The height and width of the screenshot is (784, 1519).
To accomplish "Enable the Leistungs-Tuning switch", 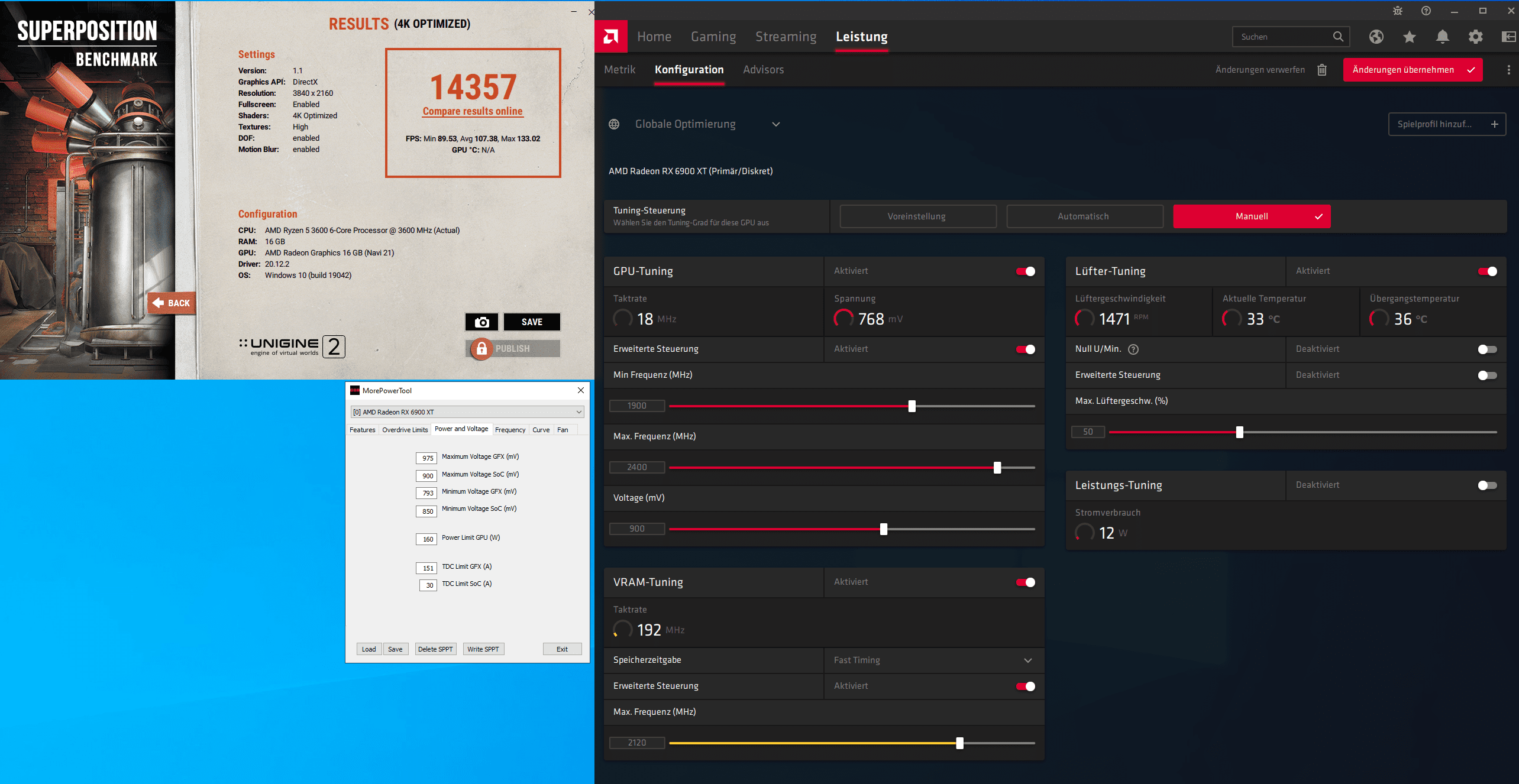I will pos(1488,485).
